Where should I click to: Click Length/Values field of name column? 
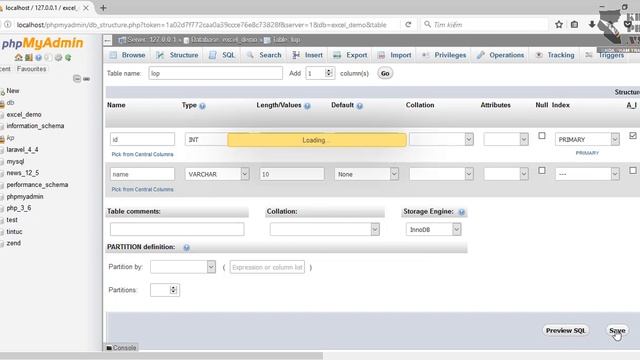tap(292, 174)
